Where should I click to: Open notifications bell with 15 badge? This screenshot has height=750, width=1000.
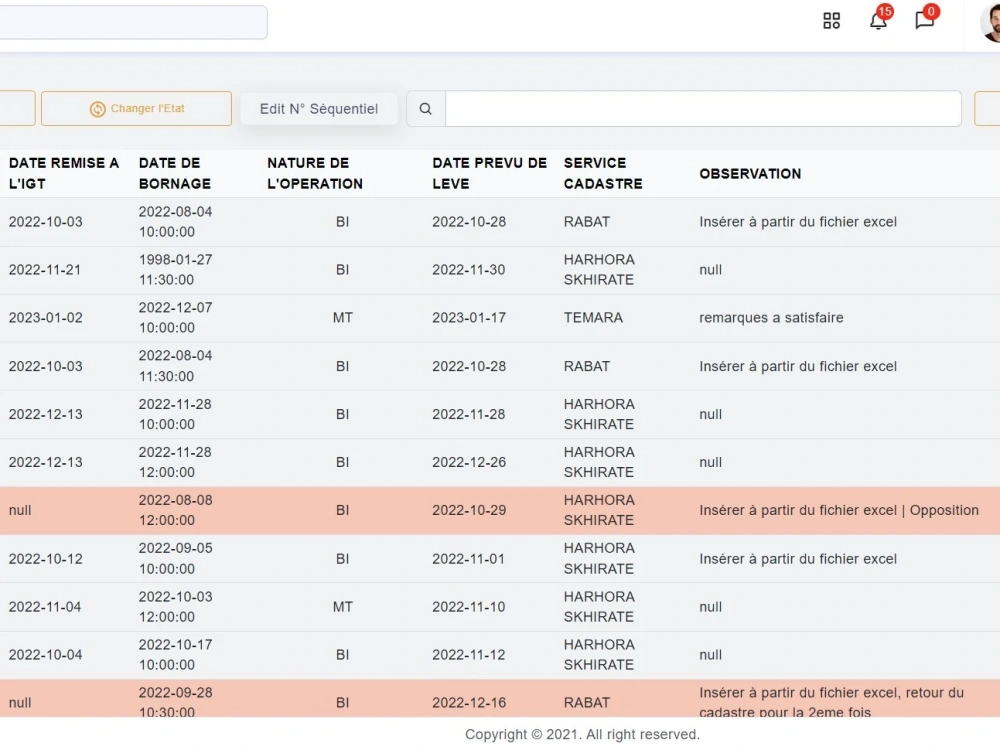pos(879,19)
